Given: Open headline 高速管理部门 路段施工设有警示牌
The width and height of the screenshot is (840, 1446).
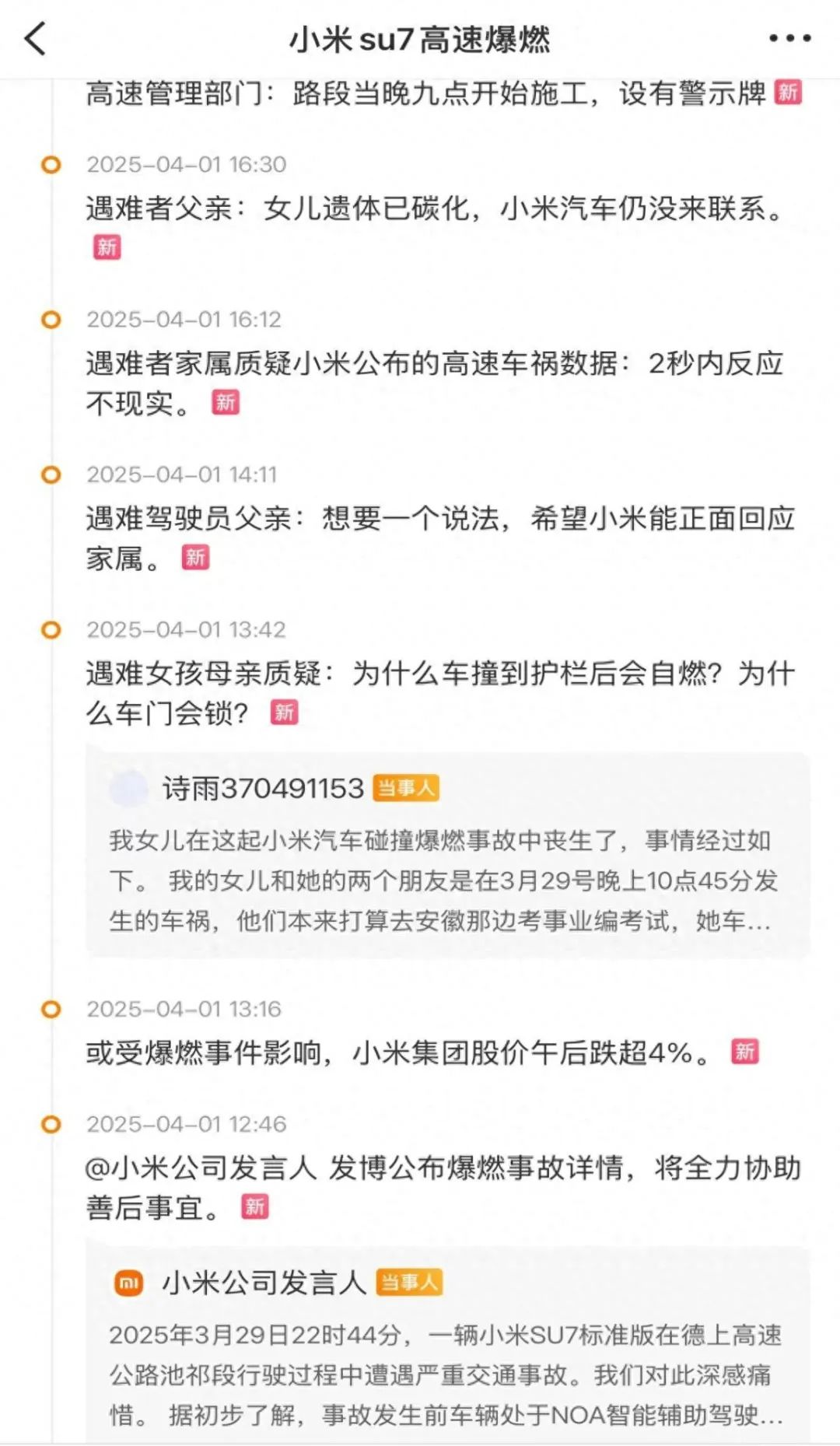Looking at the screenshot, I should 425,94.
